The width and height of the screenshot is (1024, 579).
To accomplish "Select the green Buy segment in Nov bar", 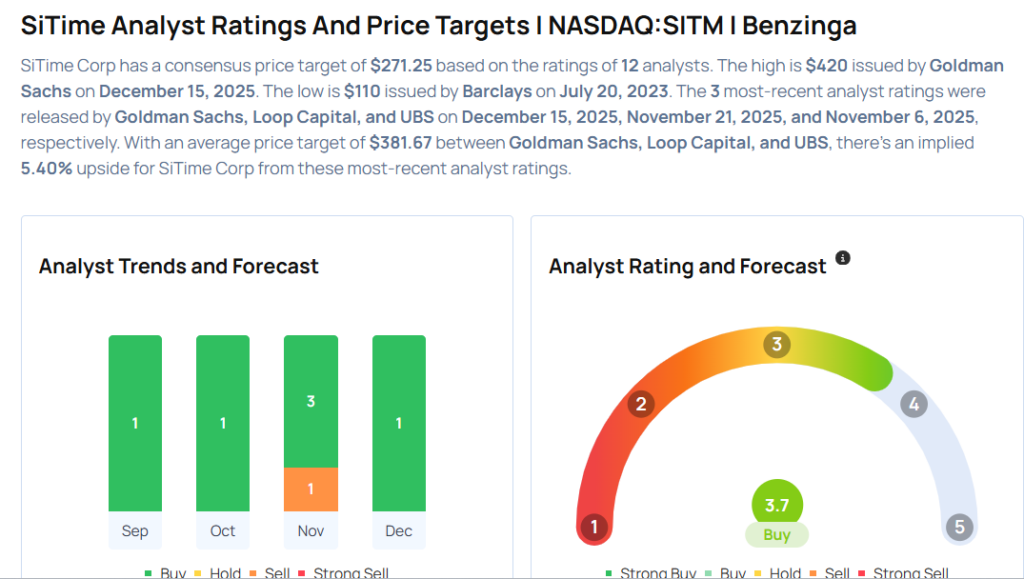I will pos(311,401).
